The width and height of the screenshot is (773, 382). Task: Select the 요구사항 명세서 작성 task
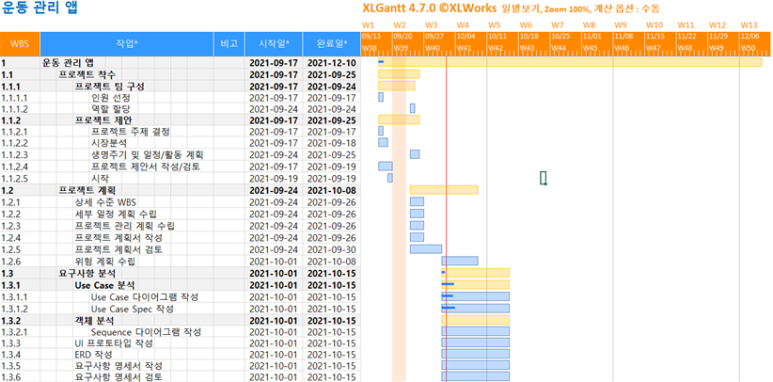118,366
